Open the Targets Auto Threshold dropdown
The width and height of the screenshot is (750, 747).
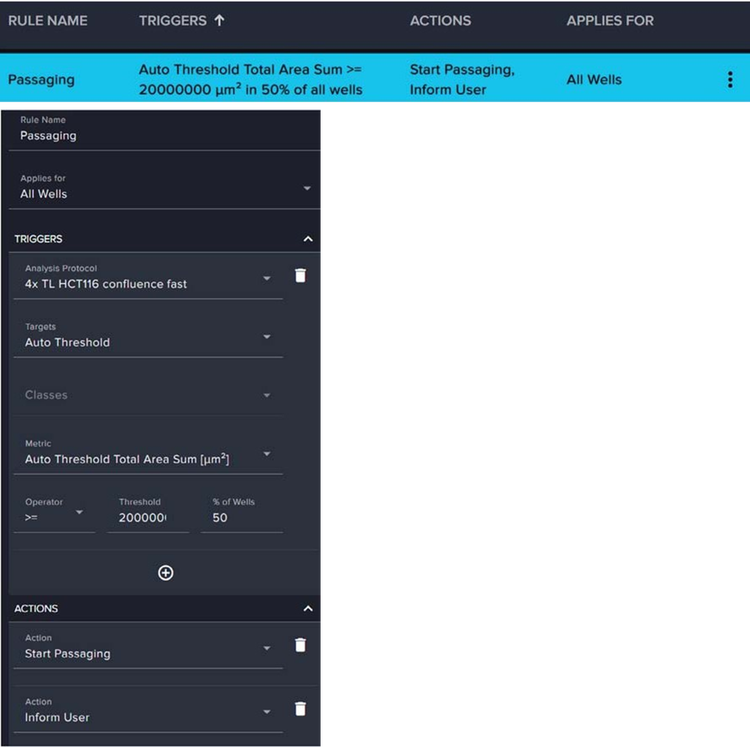[267, 337]
